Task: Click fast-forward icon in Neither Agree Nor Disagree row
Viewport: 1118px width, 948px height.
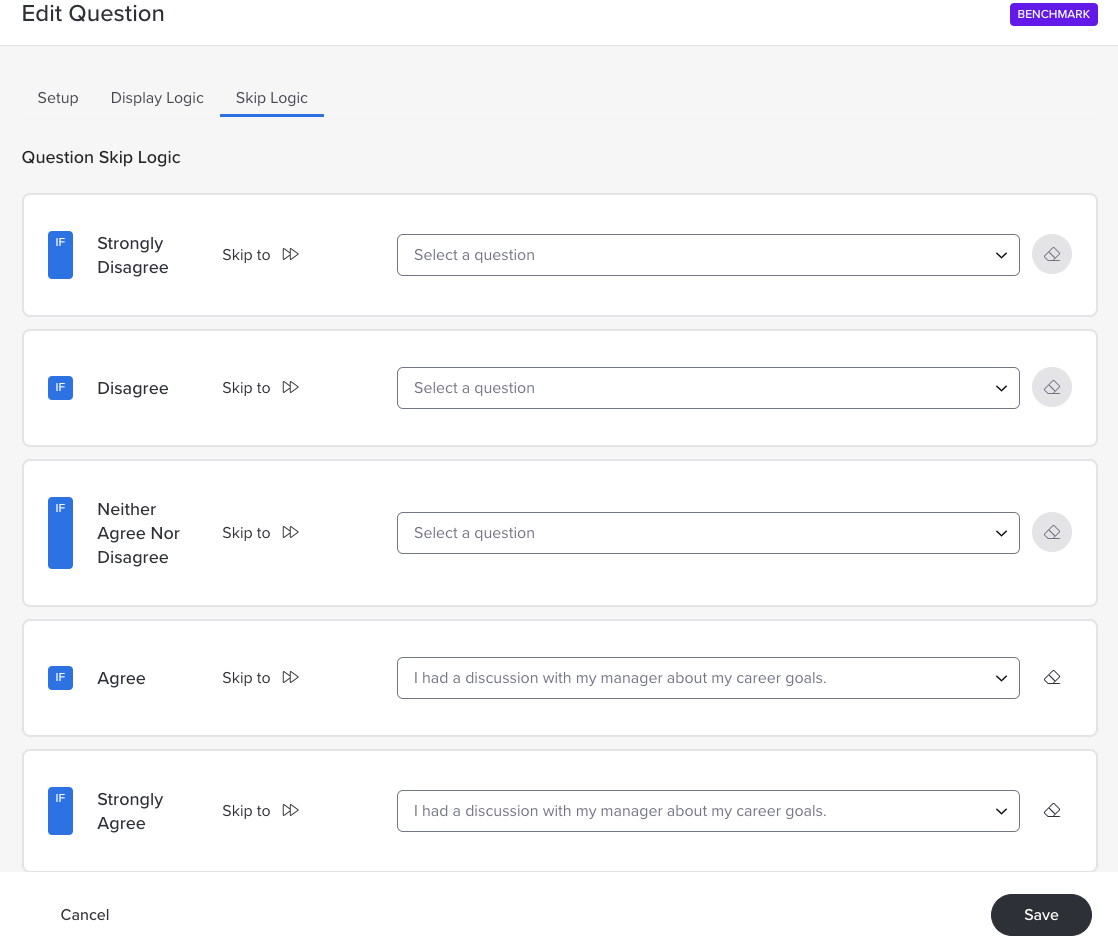Action: click(290, 532)
